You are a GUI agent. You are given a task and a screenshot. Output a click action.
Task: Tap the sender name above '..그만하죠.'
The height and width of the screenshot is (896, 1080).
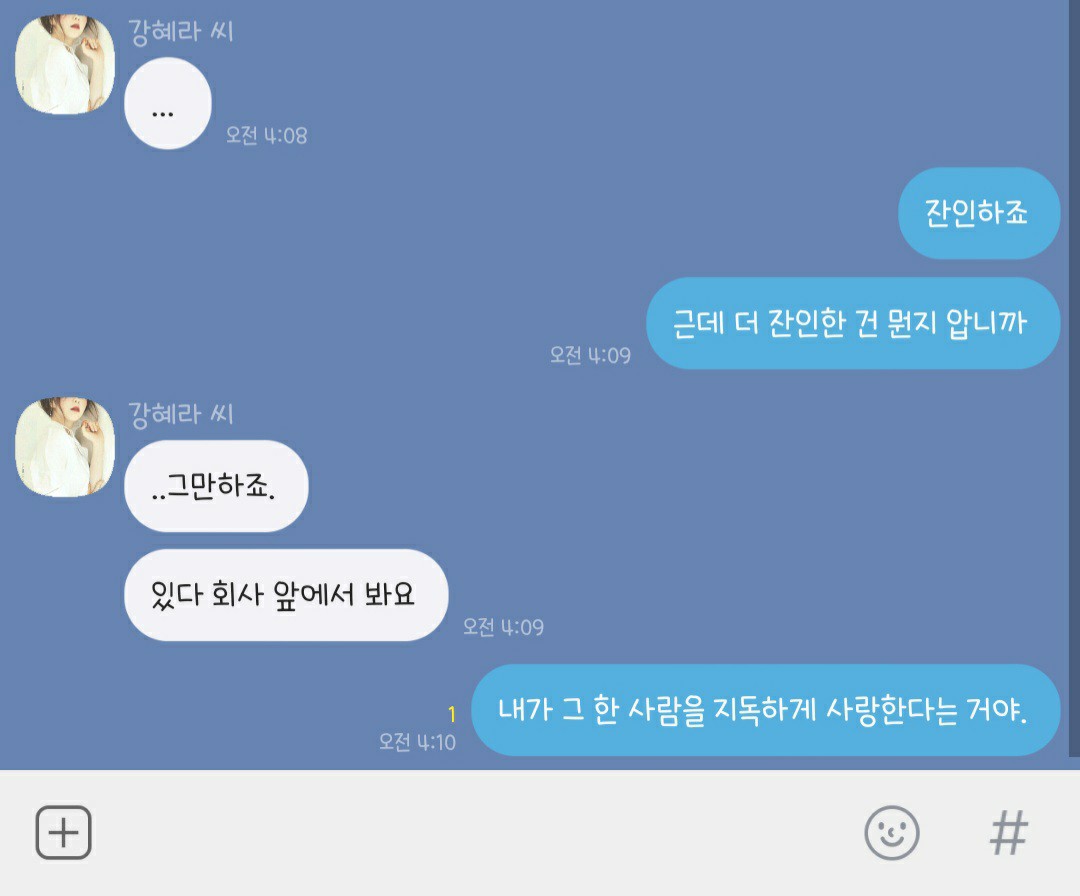click(x=181, y=414)
